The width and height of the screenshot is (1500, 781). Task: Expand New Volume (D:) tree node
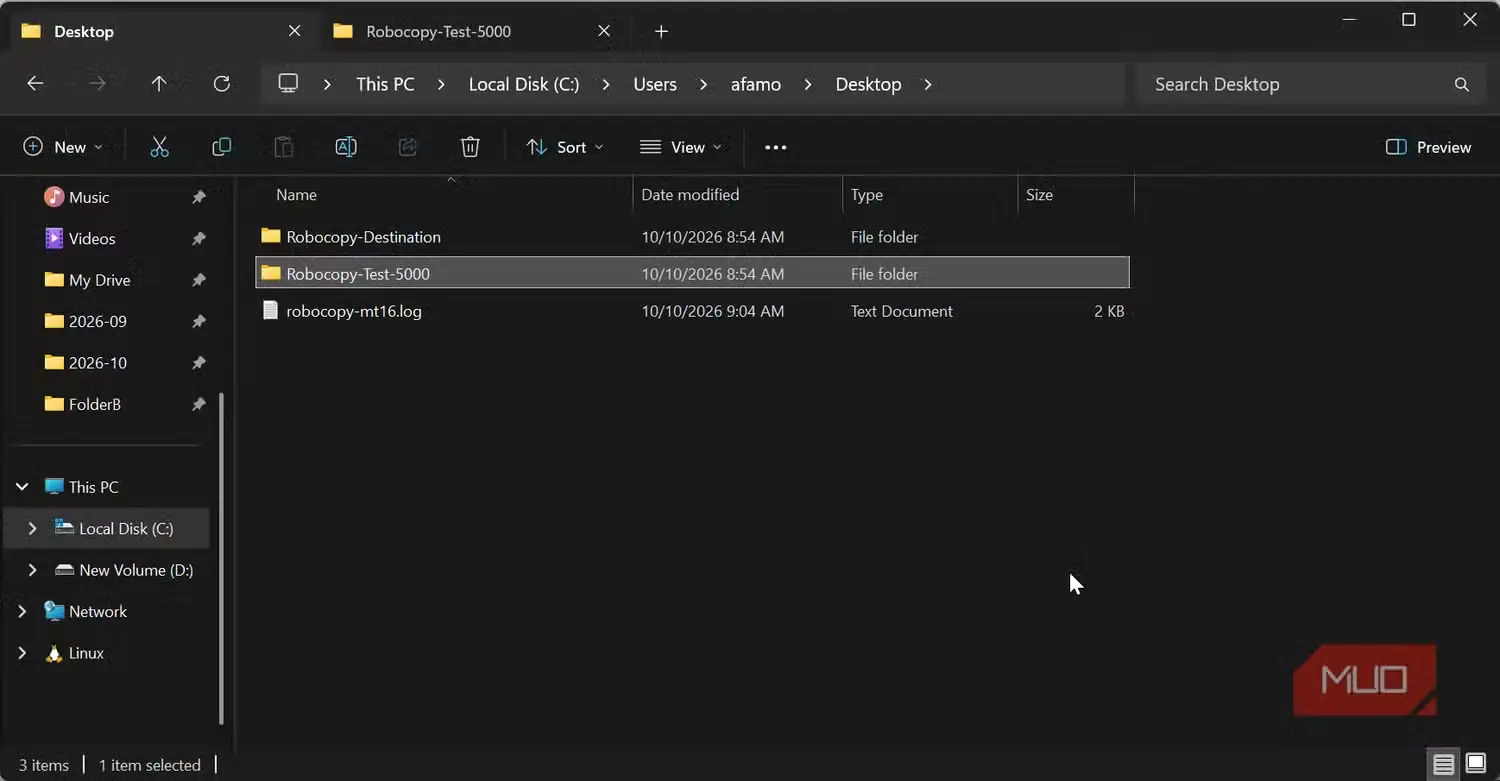(x=32, y=570)
